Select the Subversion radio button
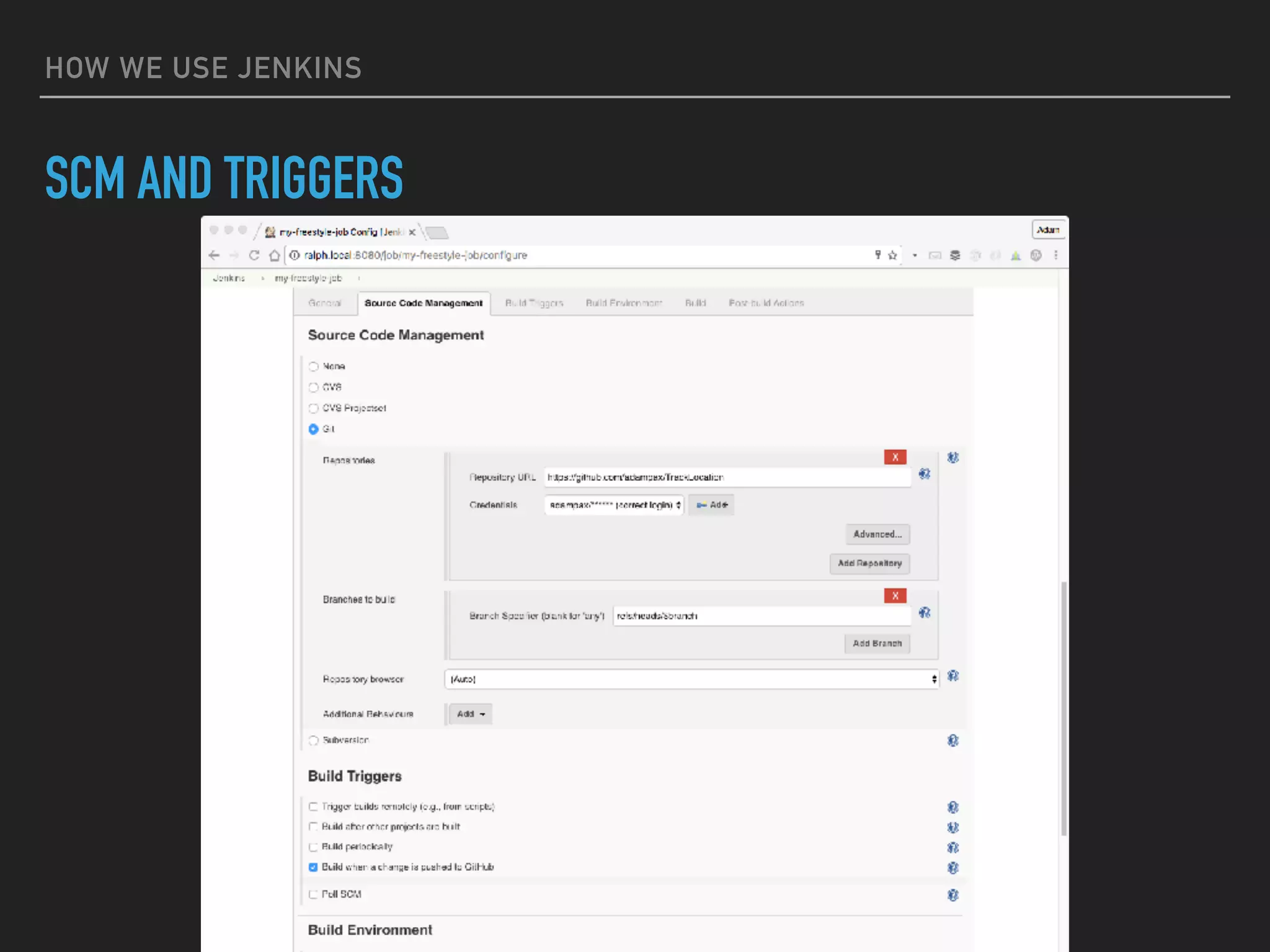Screen dimensions: 1270x952 pyautogui.click(x=314, y=741)
